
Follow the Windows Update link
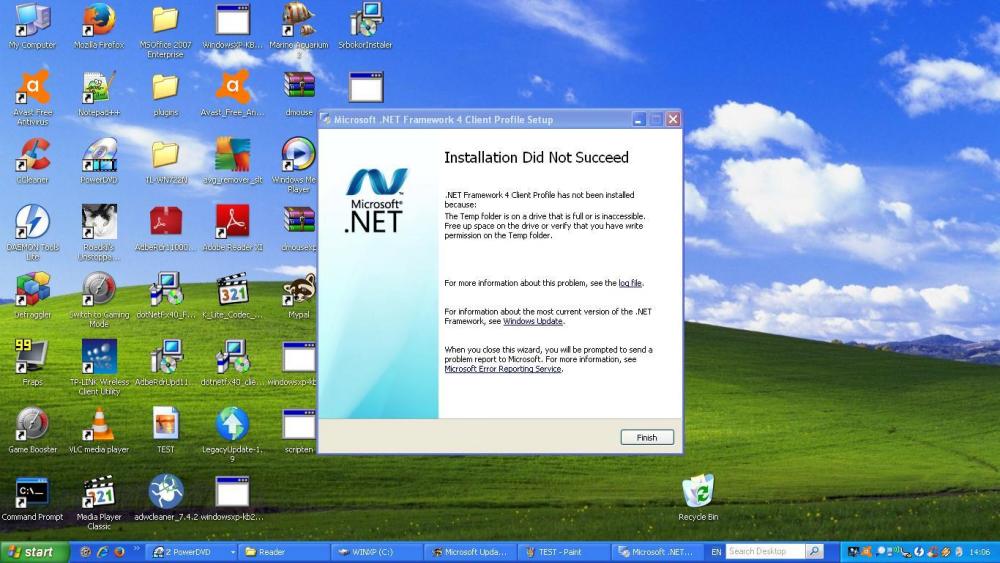pos(533,322)
